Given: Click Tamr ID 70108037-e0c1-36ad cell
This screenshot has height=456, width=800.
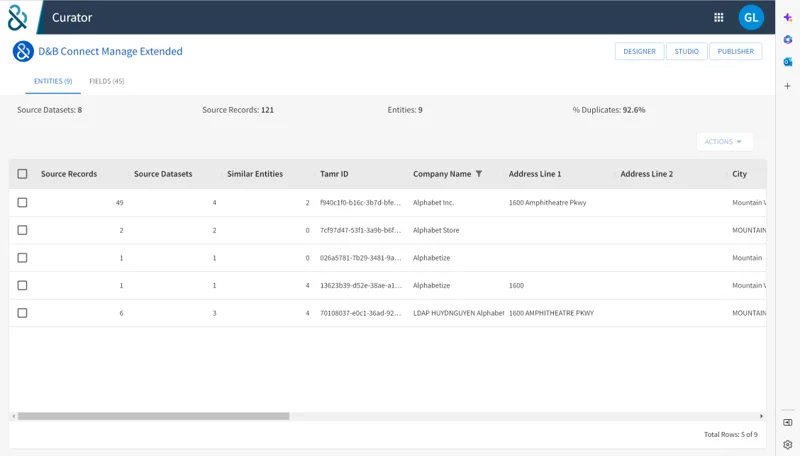Looking at the screenshot, I should pos(360,313).
